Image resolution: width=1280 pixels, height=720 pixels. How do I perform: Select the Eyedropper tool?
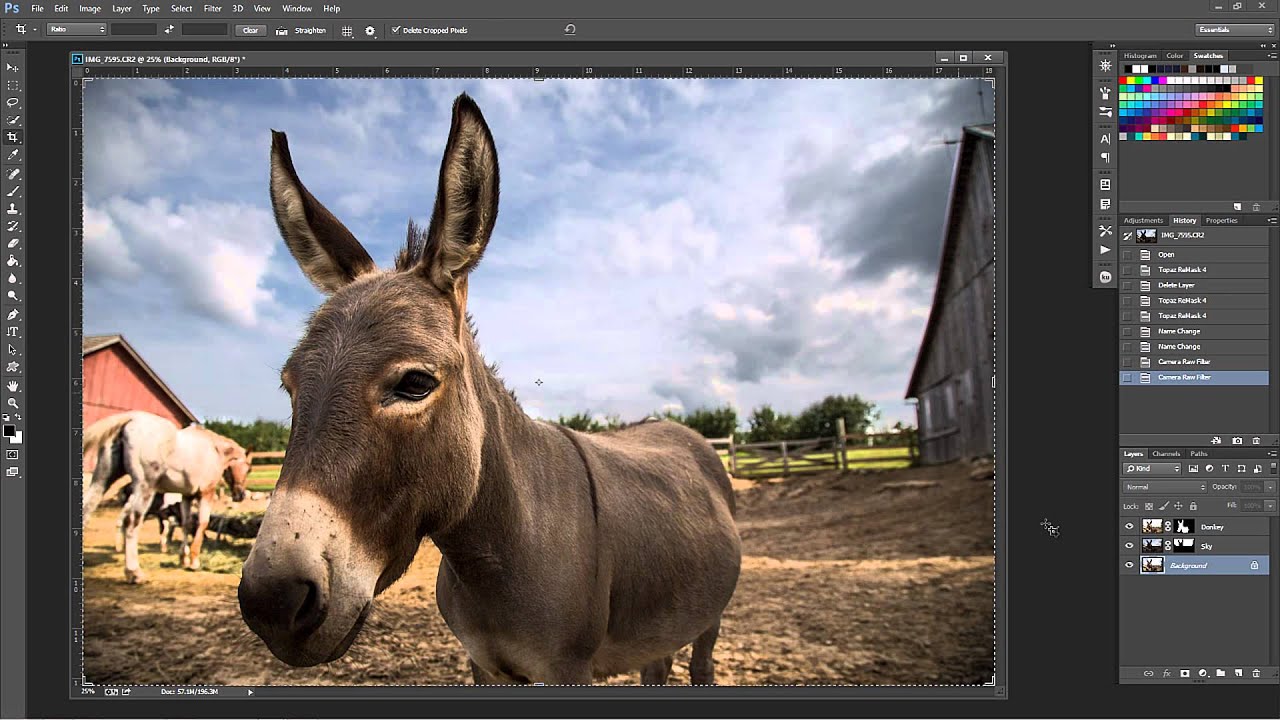tap(13, 155)
